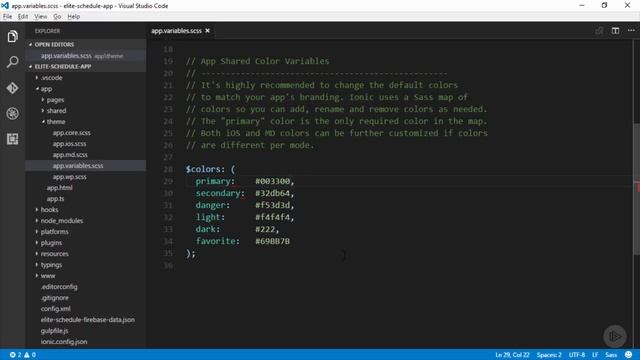
Task: Click the split editor icon
Action: (615, 31)
